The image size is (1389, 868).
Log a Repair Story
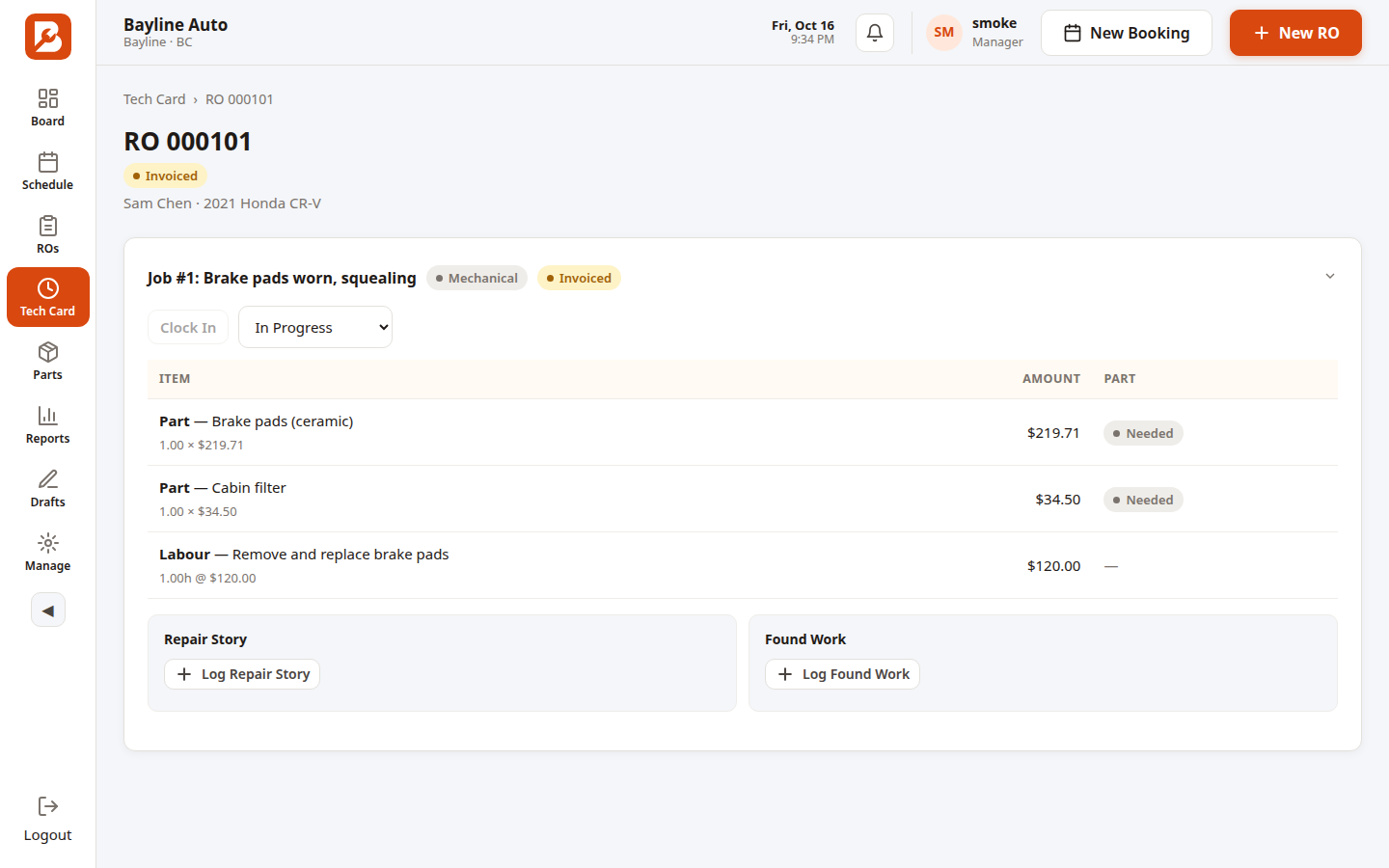(242, 674)
